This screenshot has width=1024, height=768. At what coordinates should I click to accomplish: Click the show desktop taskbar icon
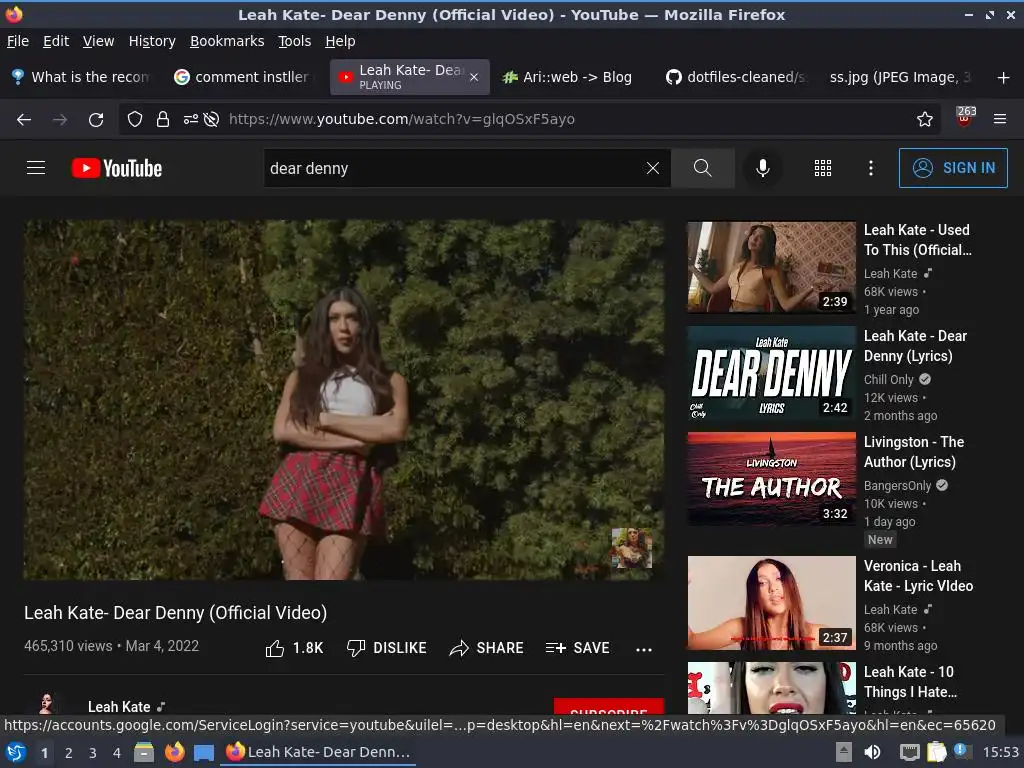click(x=204, y=752)
